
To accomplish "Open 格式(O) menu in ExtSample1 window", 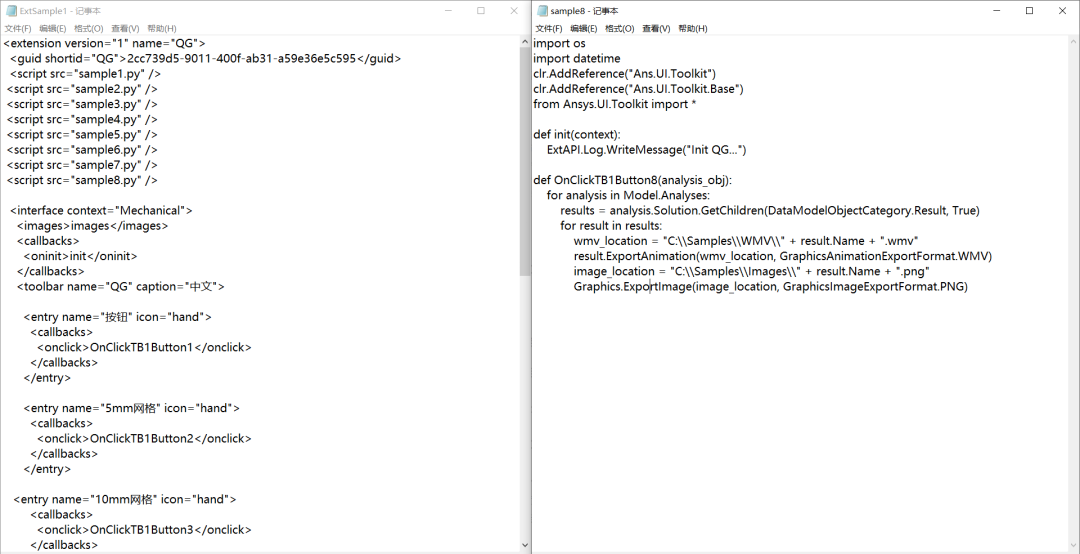I will pyautogui.click(x=88, y=28).
